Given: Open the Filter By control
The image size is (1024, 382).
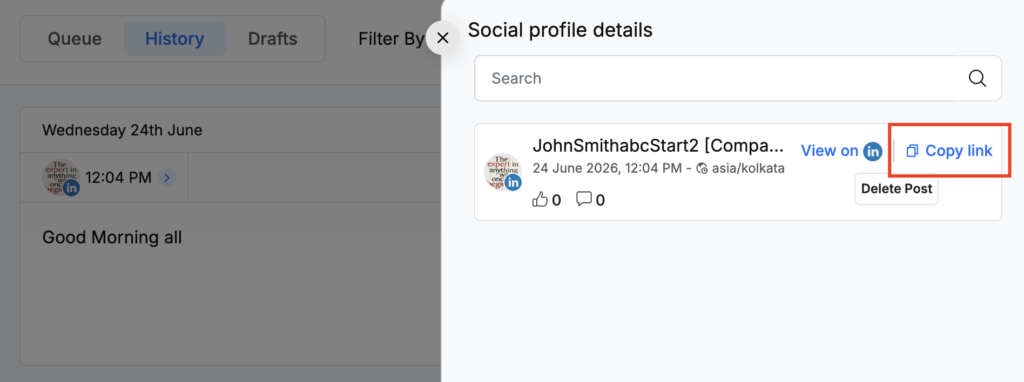Looking at the screenshot, I should pos(391,39).
